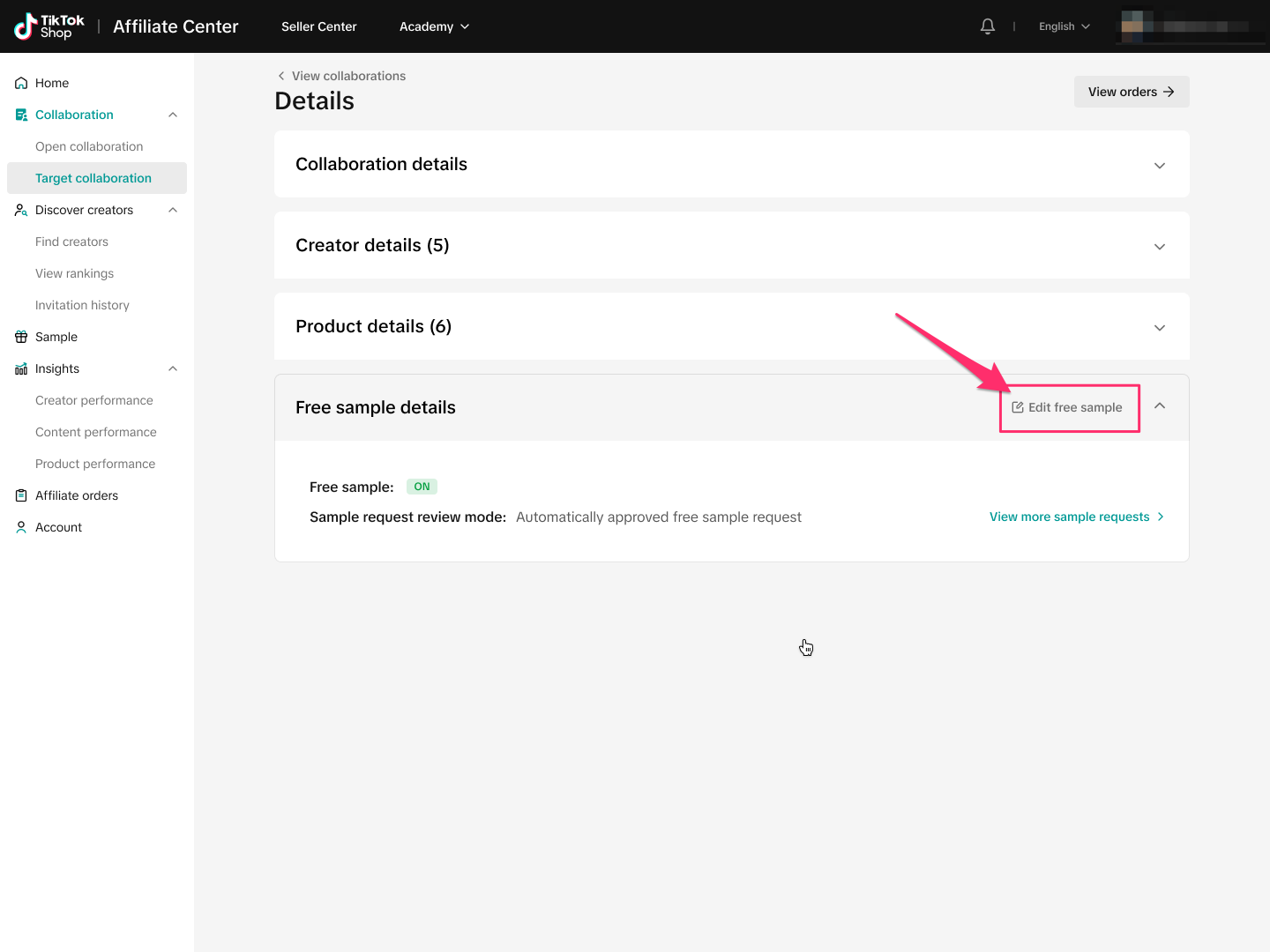Screen dimensions: 1270x952
Task: Click the TikTok Shop logo
Action: (x=49, y=26)
